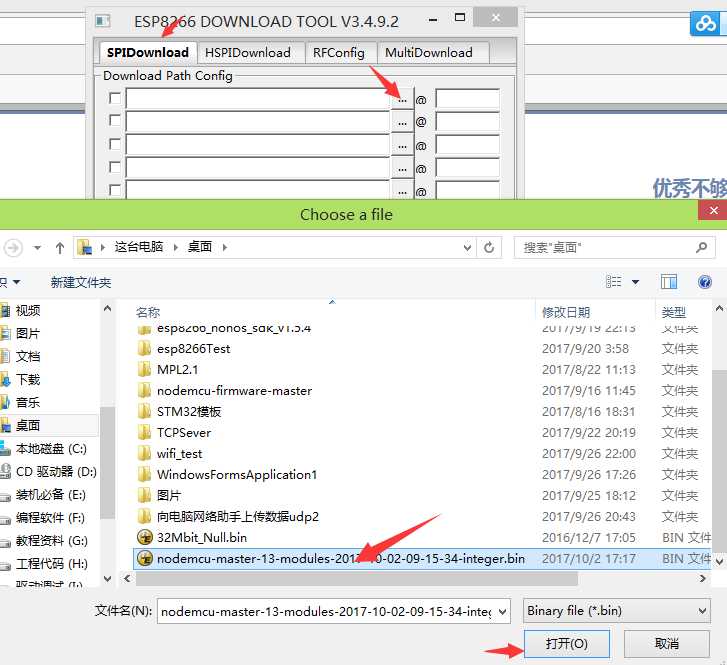
Task: Click the horizontal scrollbar of file list
Action: point(357,578)
